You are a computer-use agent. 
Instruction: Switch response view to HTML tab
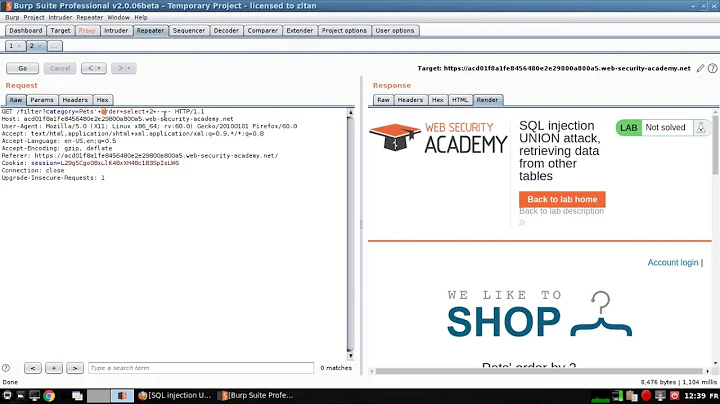click(460, 100)
